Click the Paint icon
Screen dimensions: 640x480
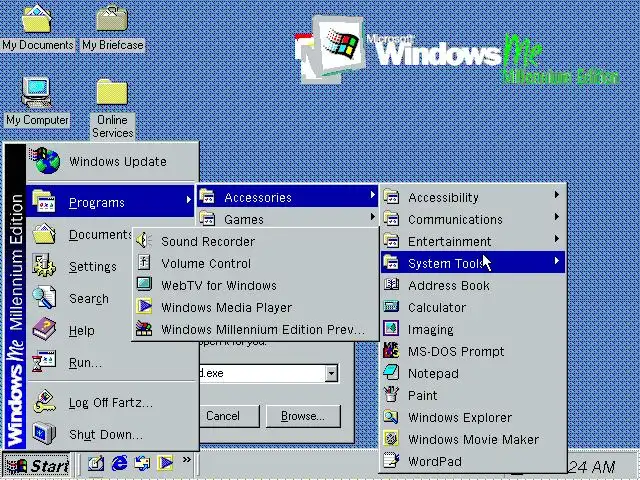tap(391, 395)
